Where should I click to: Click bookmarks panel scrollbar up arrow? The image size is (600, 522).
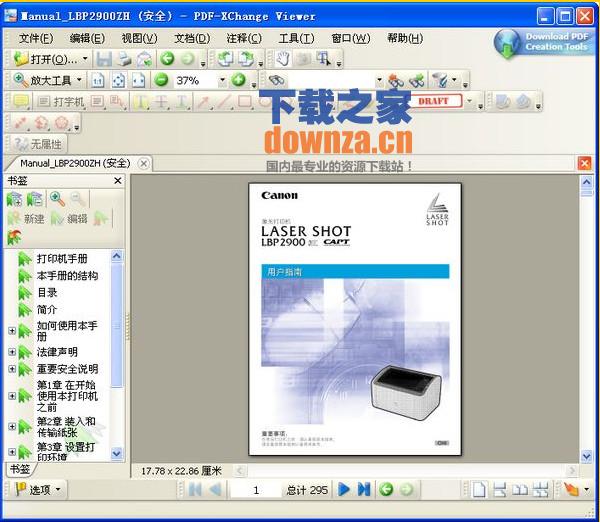pos(117,256)
